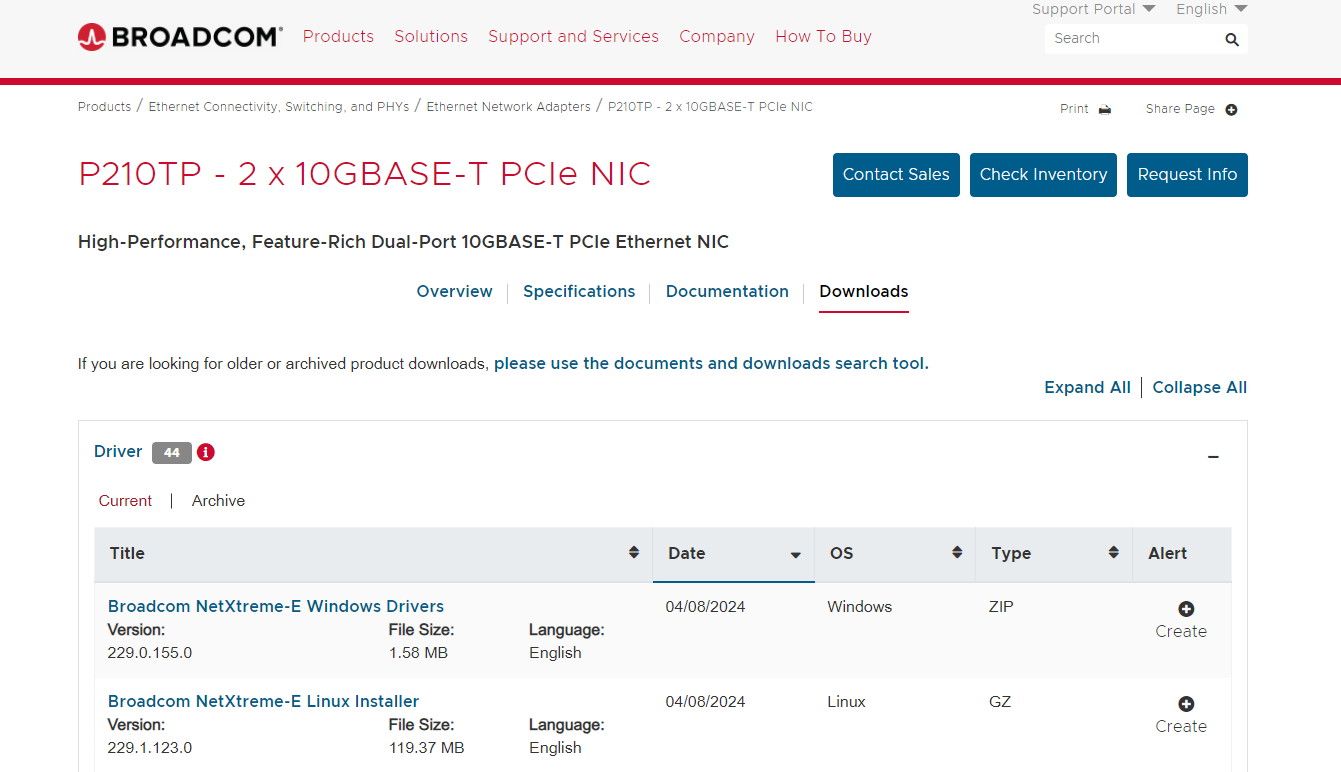1341x772 pixels.
Task: Sort by Date column descending arrow
Action: pos(795,554)
